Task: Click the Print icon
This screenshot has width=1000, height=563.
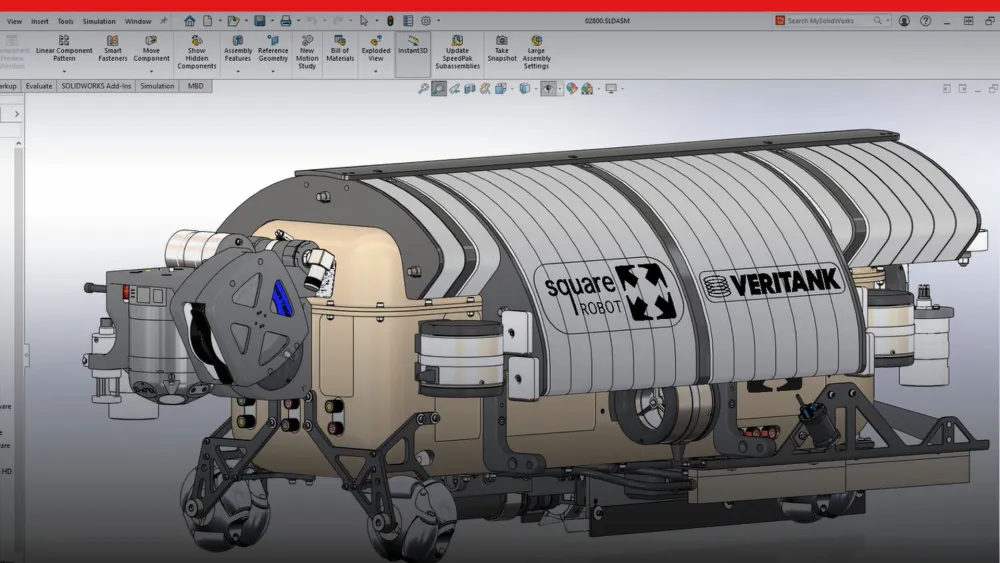Action: pyautogui.click(x=286, y=21)
